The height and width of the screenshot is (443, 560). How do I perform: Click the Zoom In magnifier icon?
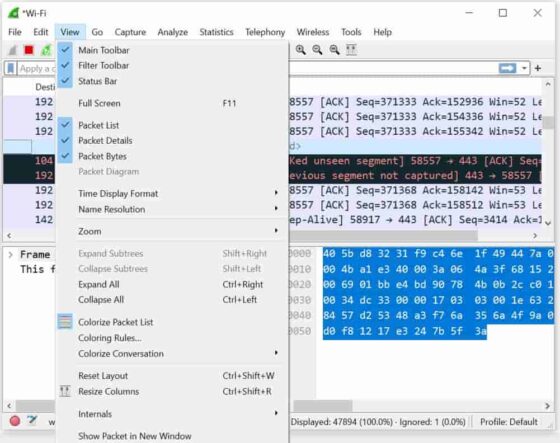pos(301,50)
